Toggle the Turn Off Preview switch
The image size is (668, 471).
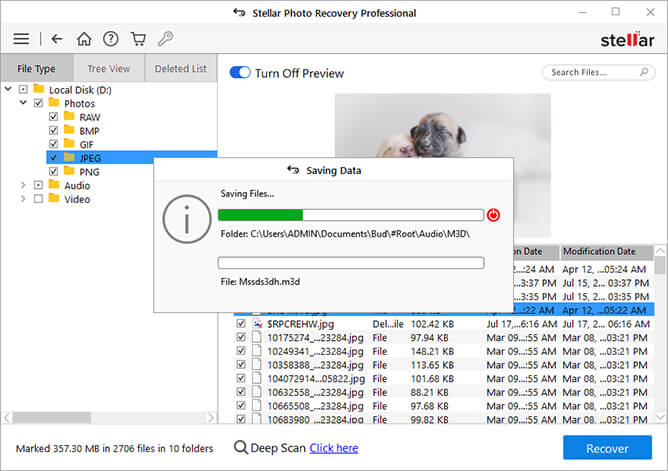coord(240,73)
